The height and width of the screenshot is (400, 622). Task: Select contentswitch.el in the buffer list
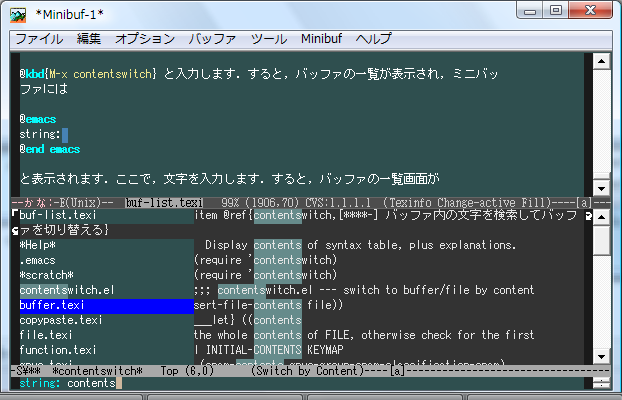click(60, 290)
